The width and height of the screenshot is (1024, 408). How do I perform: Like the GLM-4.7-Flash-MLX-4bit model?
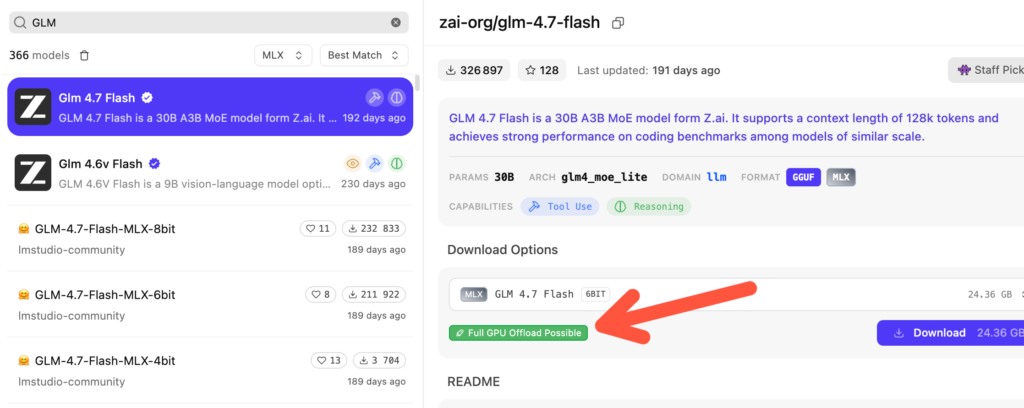(x=329, y=360)
